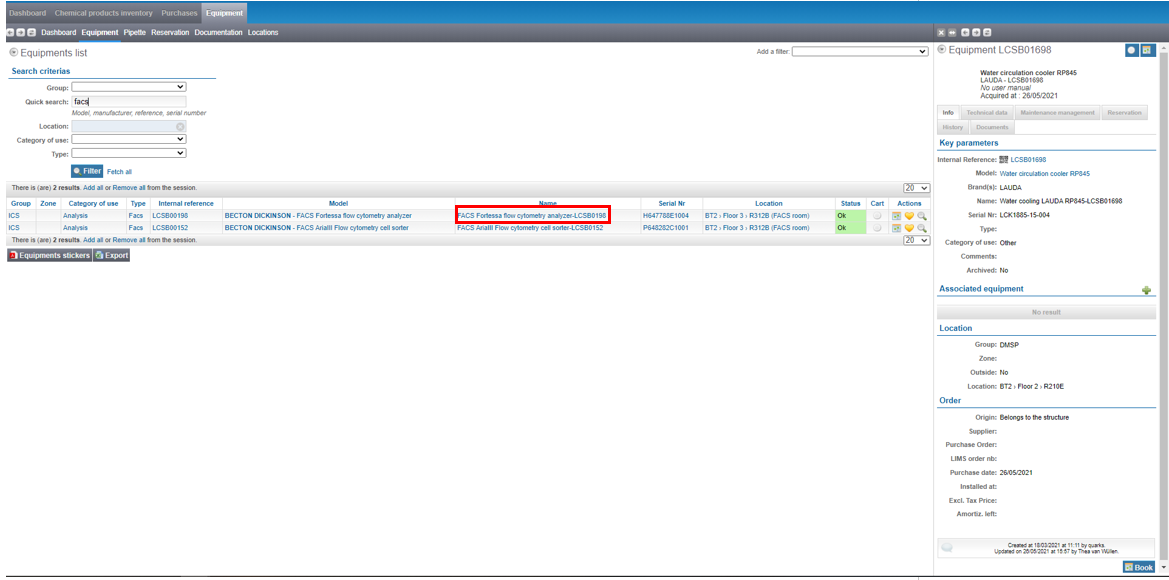Viewport: 1169px width, 580px height.
Task: Open the Group dropdown
Action: [x=129, y=88]
